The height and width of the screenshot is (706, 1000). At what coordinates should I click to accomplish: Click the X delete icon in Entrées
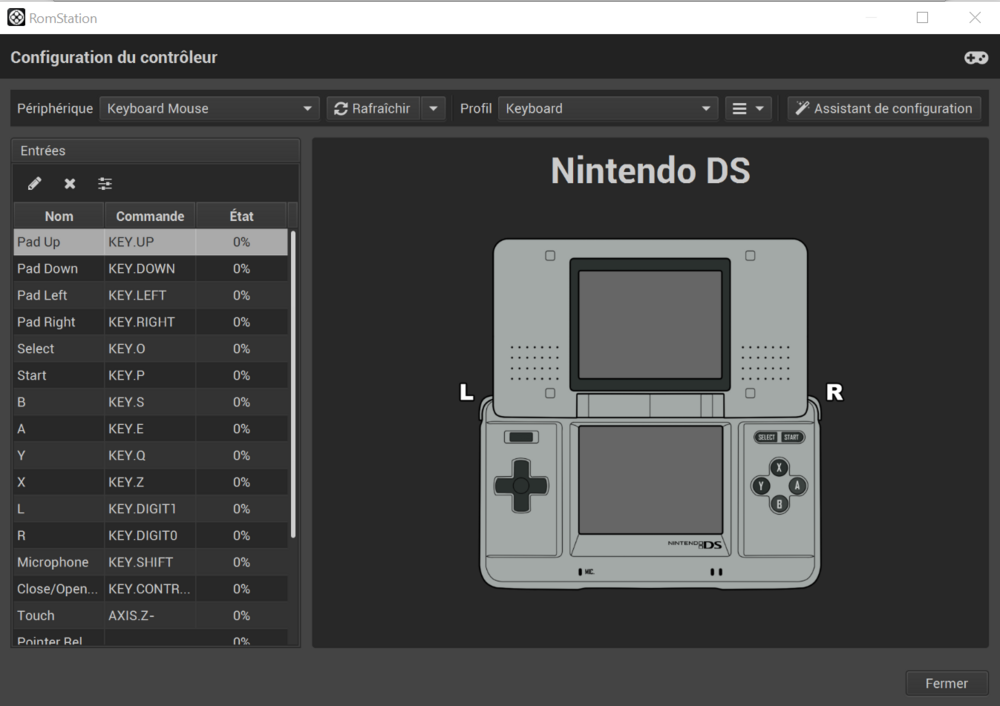coord(70,184)
